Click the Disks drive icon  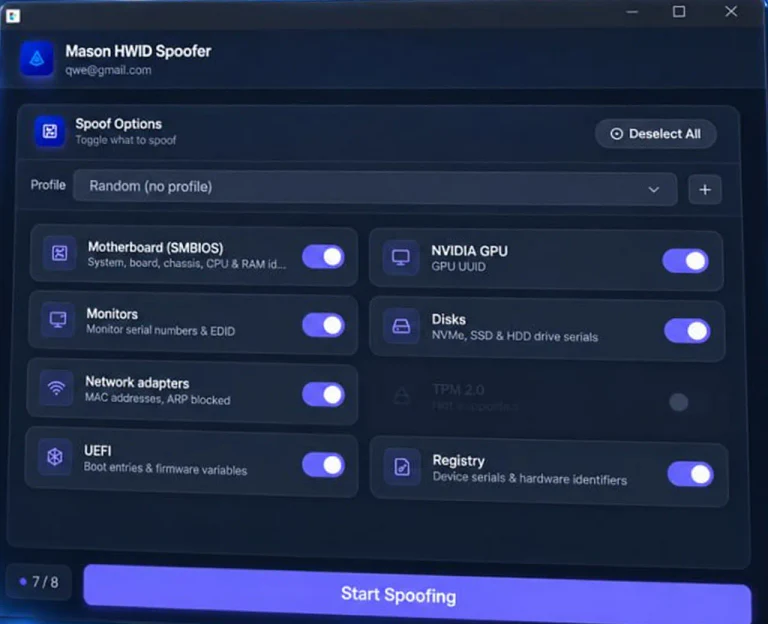coord(401,326)
